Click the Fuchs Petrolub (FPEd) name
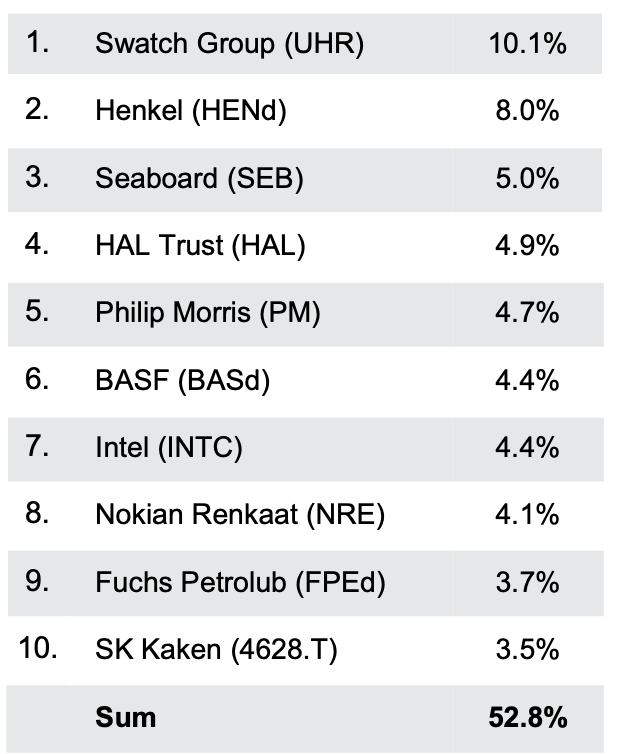Image resolution: width=618 pixels, height=754 pixels. pyautogui.click(x=240, y=582)
